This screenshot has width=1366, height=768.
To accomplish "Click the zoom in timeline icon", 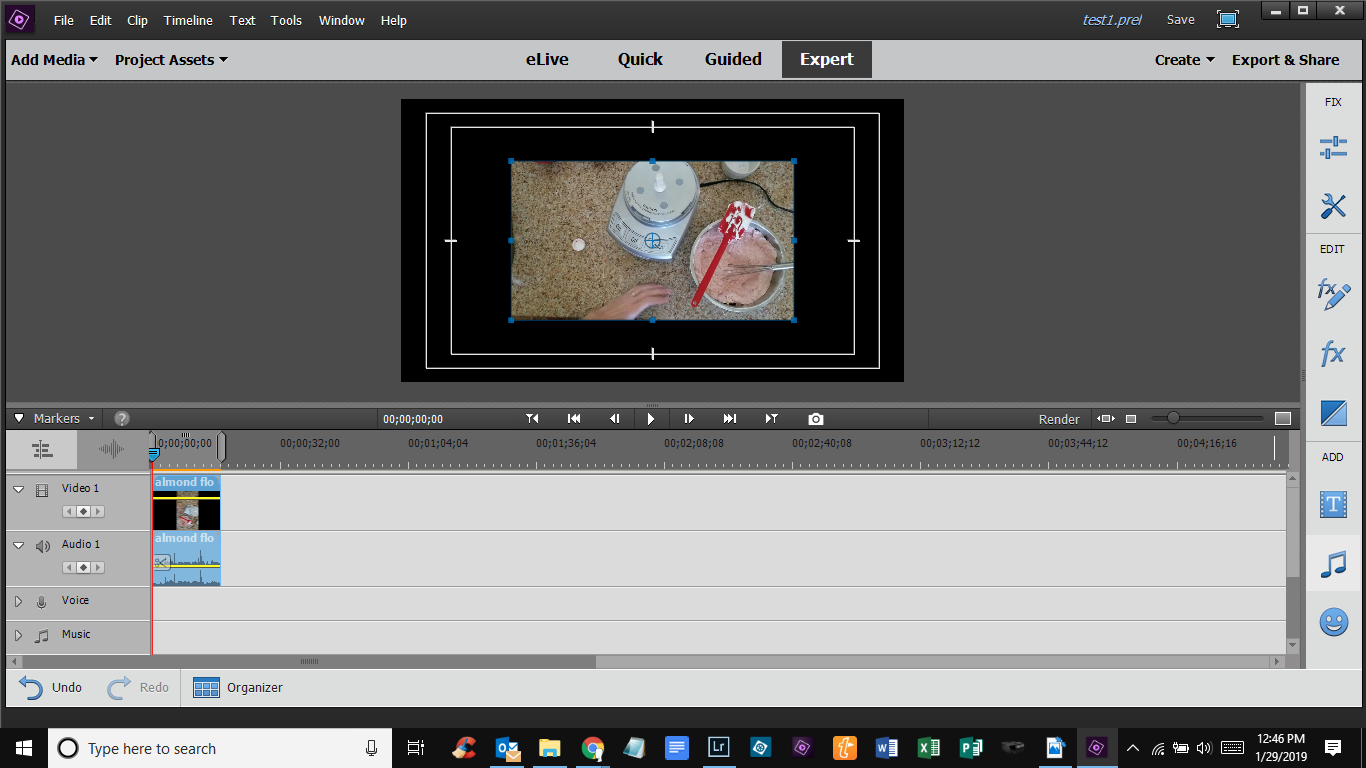I will click(x=1283, y=419).
